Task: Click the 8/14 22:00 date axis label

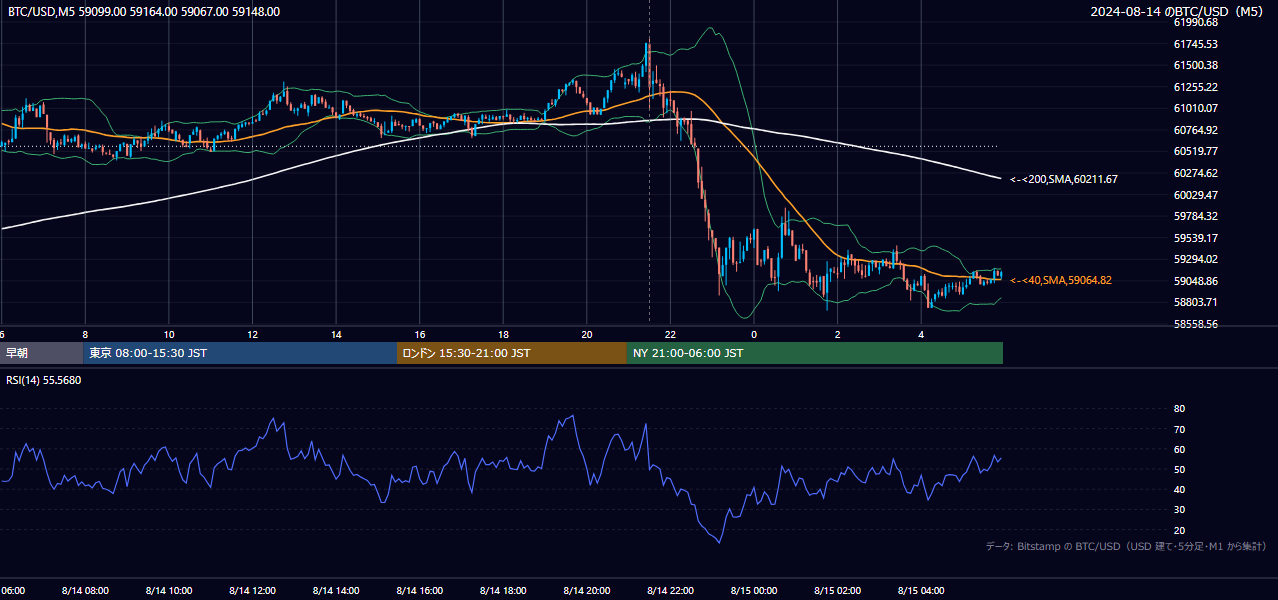Action: [670, 591]
